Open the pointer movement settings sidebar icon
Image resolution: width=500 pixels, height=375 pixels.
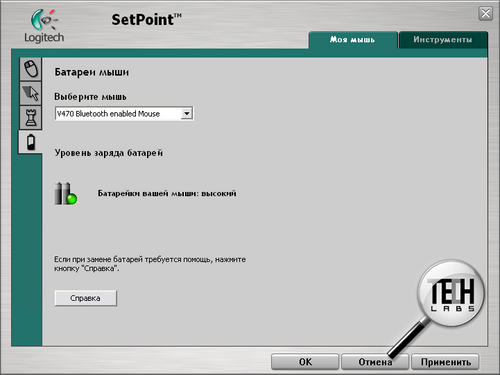pyautogui.click(x=31, y=93)
